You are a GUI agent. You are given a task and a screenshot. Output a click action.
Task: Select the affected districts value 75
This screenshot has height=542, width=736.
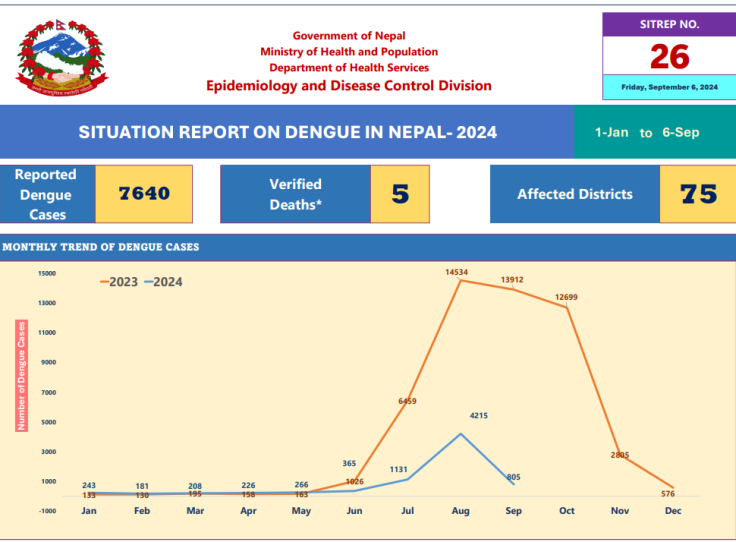pos(698,194)
